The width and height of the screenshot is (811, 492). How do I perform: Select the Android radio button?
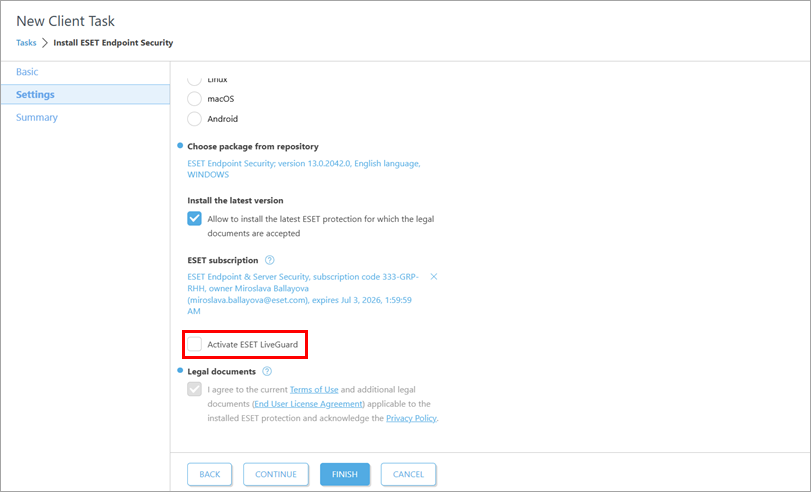[195, 119]
